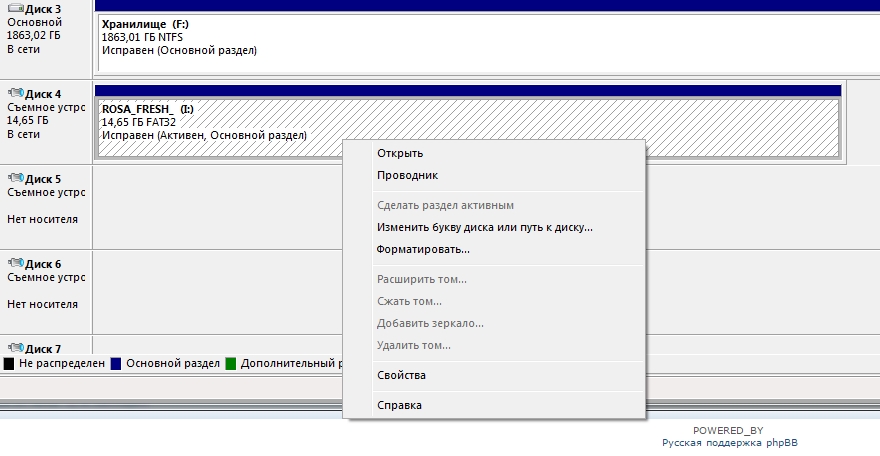Click the Диск 7 removable drive icon
The image size is (880, 456).
pos(16,348)
